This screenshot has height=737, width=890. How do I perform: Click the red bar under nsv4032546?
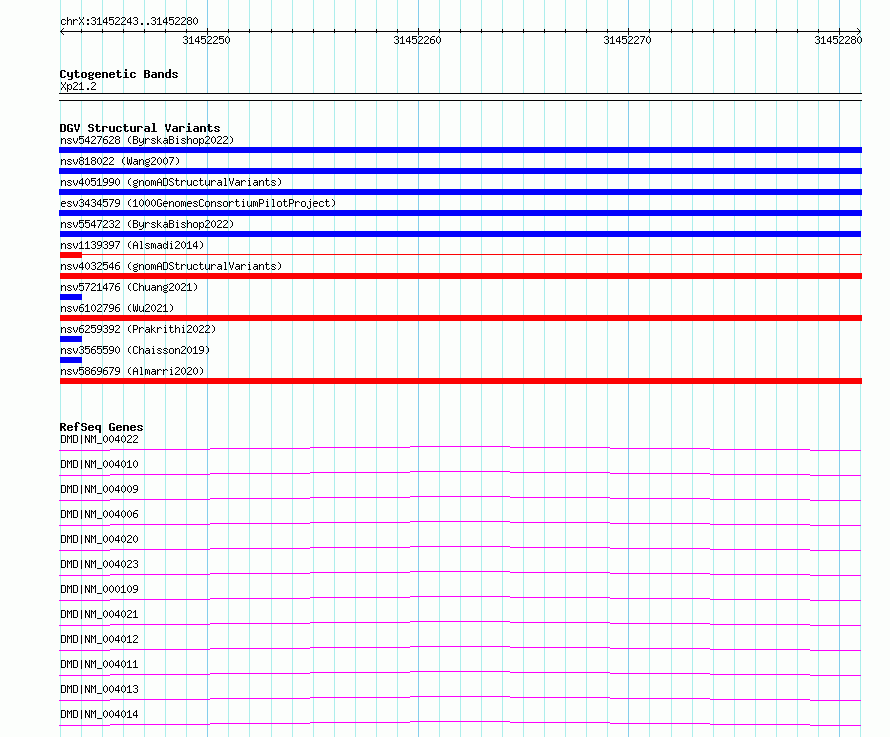coord(460,276)
